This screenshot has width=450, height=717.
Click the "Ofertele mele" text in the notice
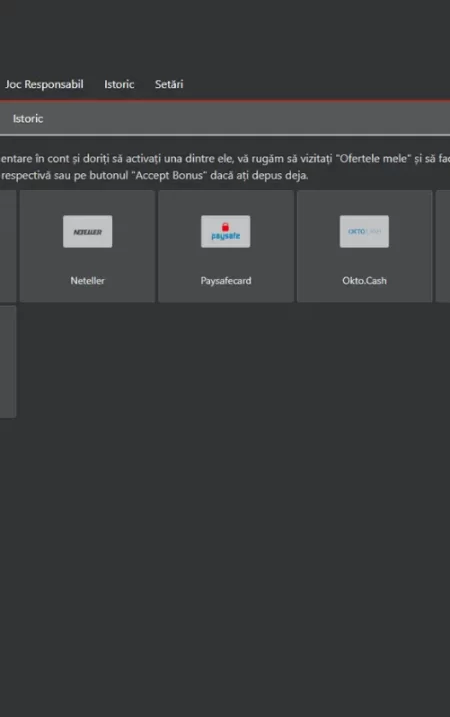click(371, 159)
